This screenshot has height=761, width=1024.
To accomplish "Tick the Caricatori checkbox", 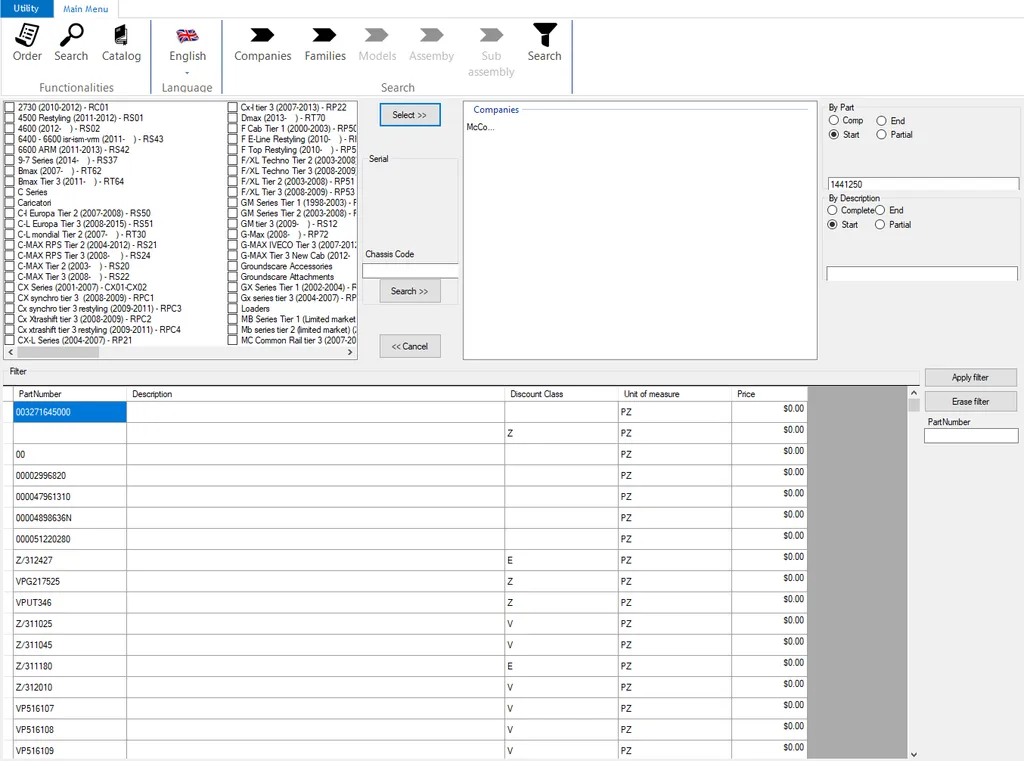I will click(10, 202).
